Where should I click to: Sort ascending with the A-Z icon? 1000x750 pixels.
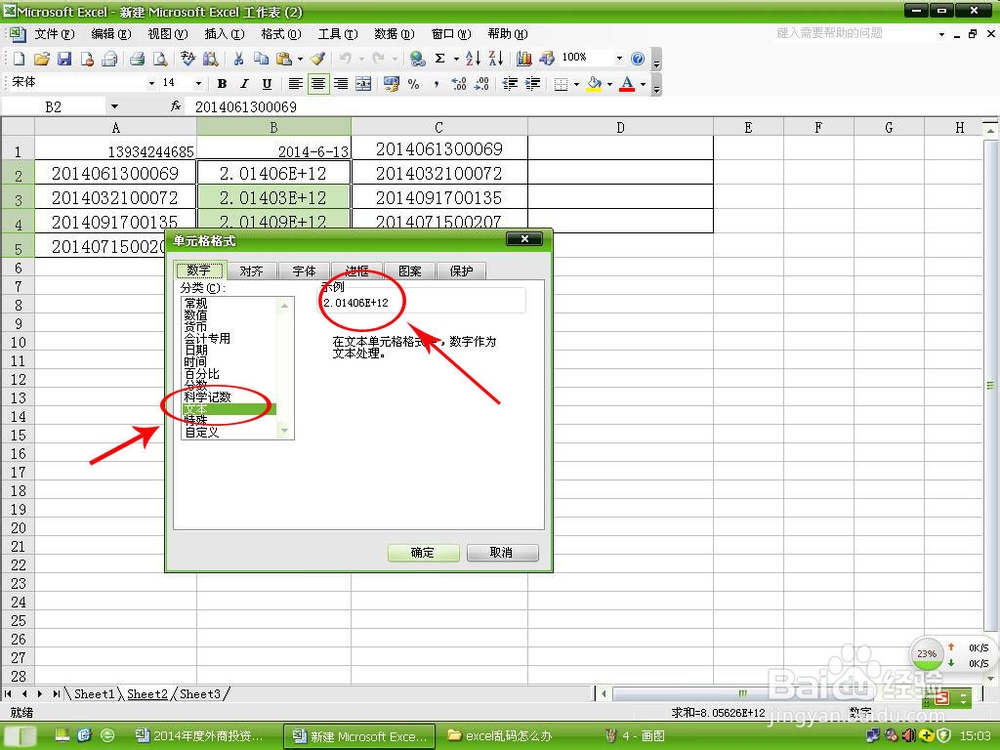point(473,59)
